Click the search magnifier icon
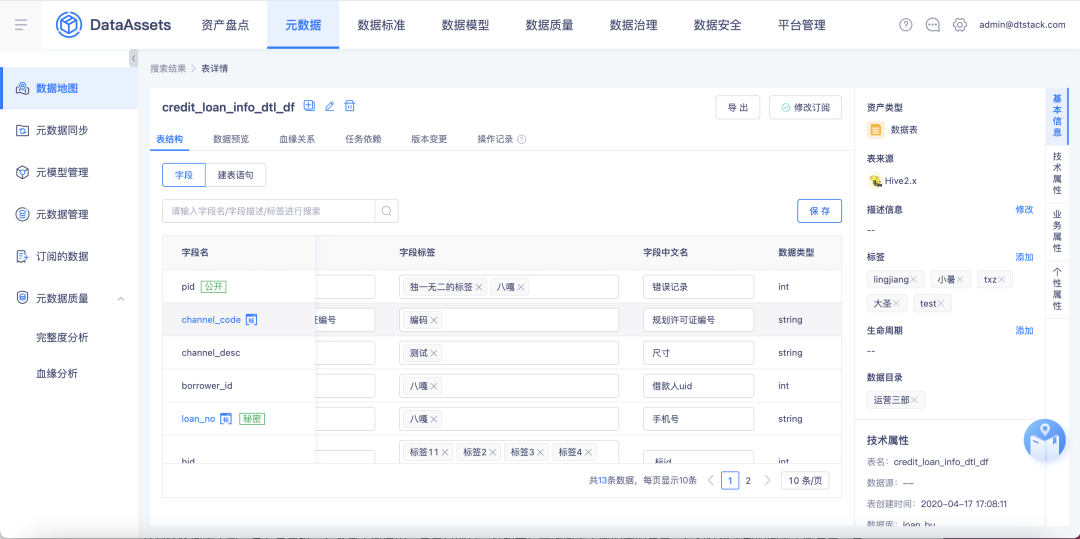The width and height of the screenshot is (1080, 539). click(x=386, y=211)
